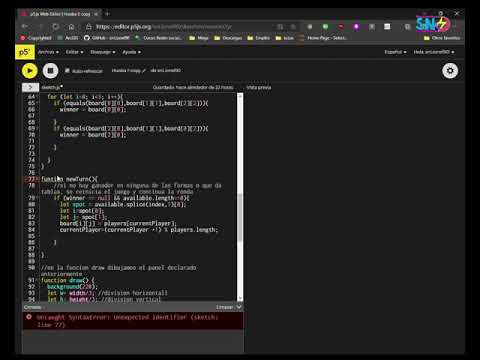Toggle the Auto-refrescar checkbox
The height and width of the screenshot is (360, 480).
pos(67,71)
